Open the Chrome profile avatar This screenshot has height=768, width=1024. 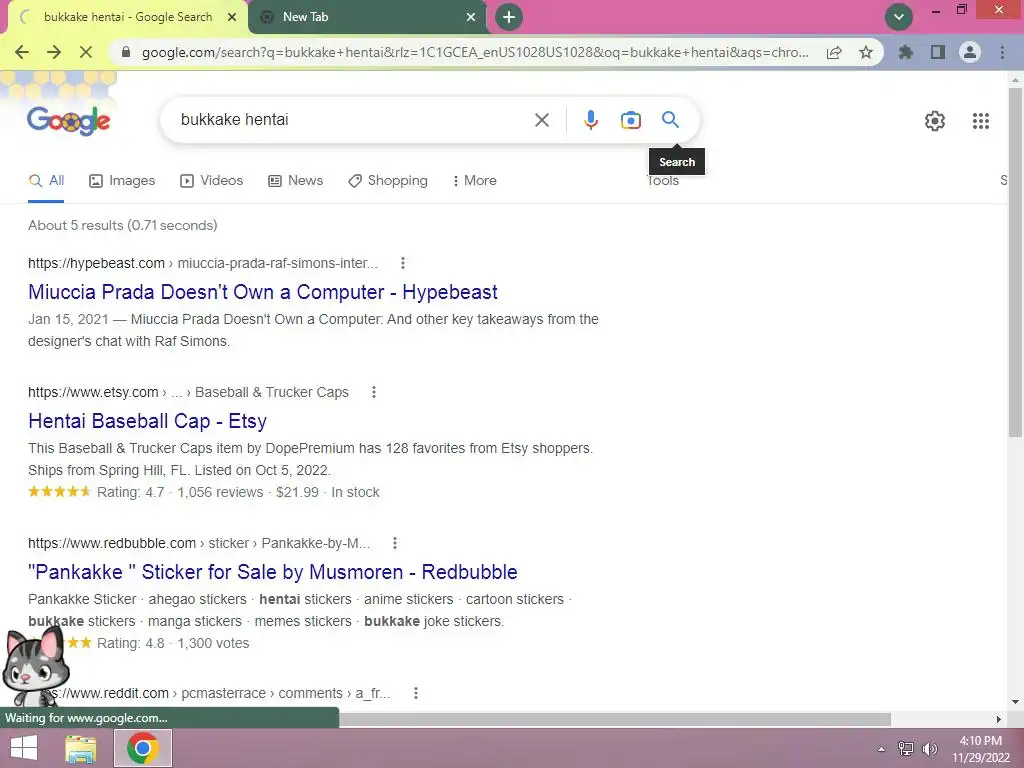pyautogui.click(x=970, y=52)
